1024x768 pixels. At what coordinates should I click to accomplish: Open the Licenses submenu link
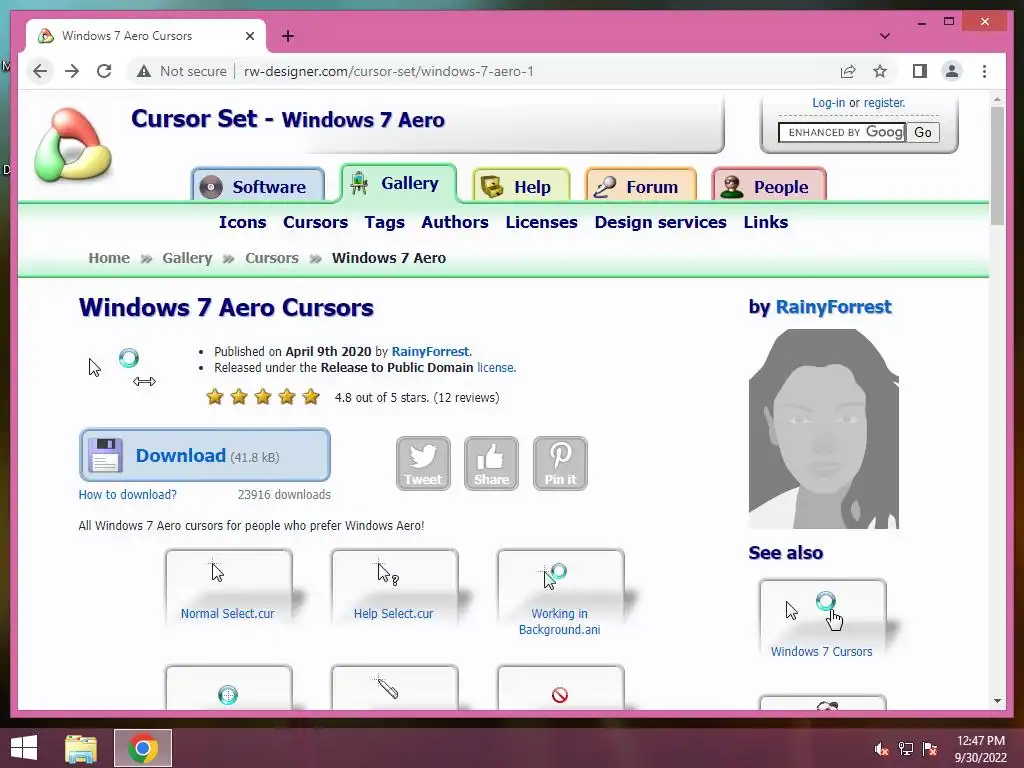541,222
